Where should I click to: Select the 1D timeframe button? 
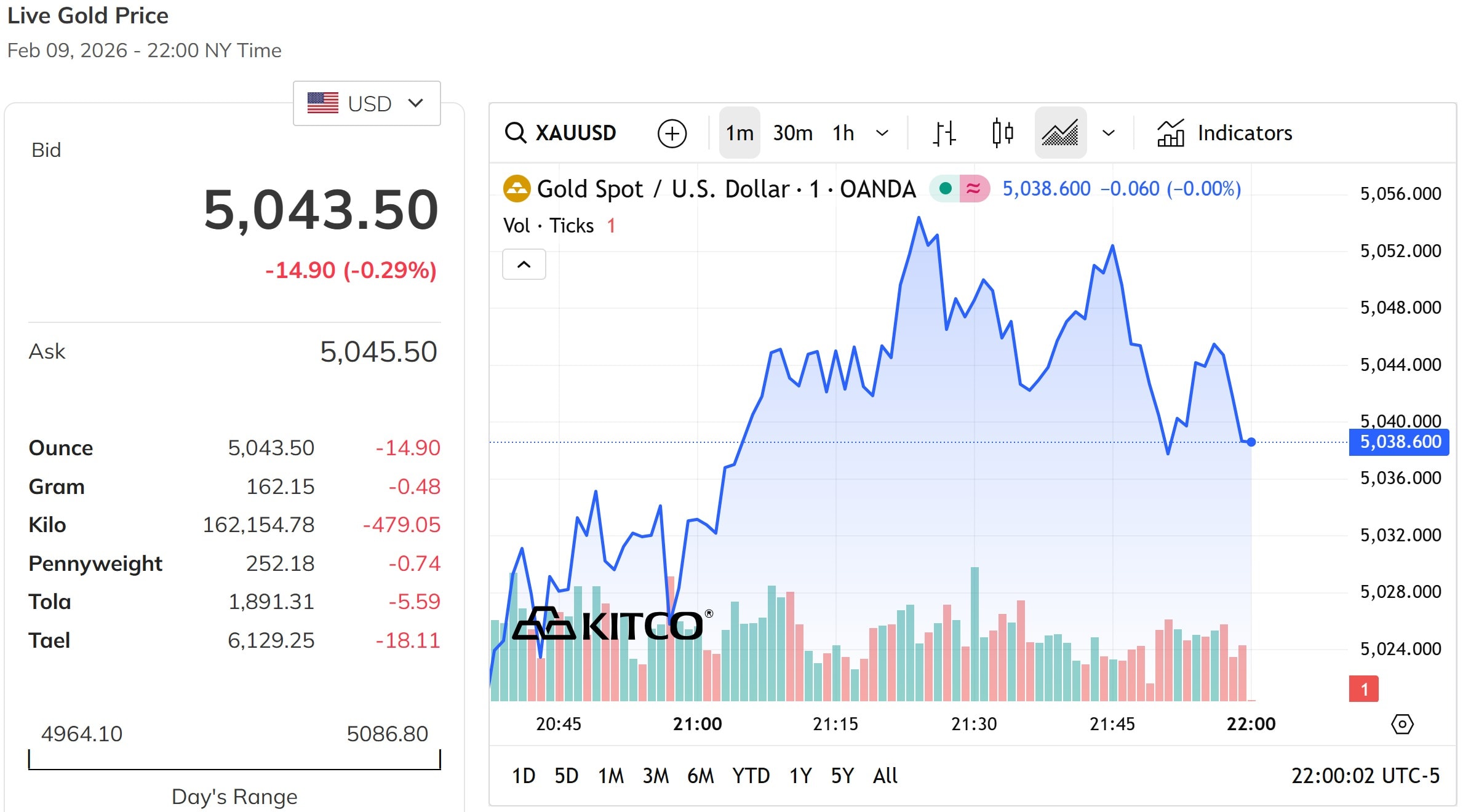(x=524, y=776)
